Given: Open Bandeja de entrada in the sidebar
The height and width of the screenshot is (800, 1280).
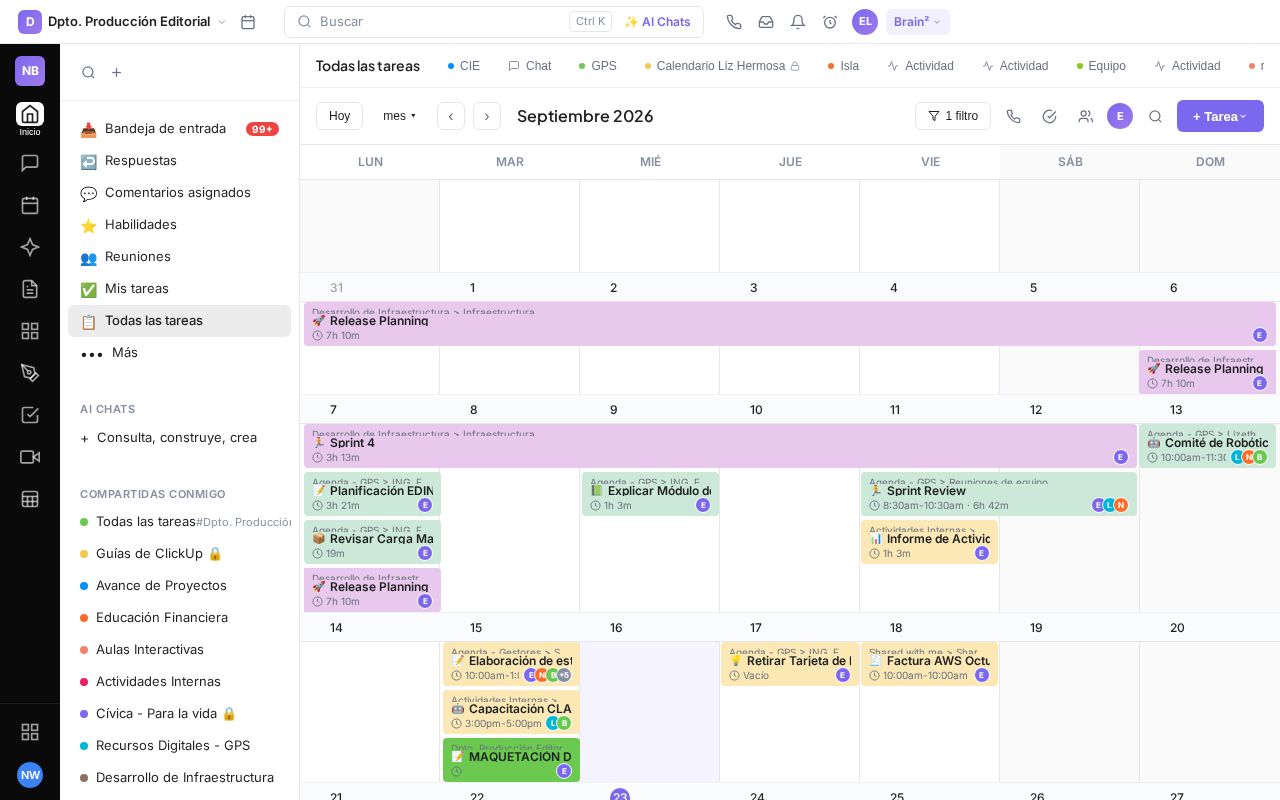Looking at the screenshot, I should [180, 129].
